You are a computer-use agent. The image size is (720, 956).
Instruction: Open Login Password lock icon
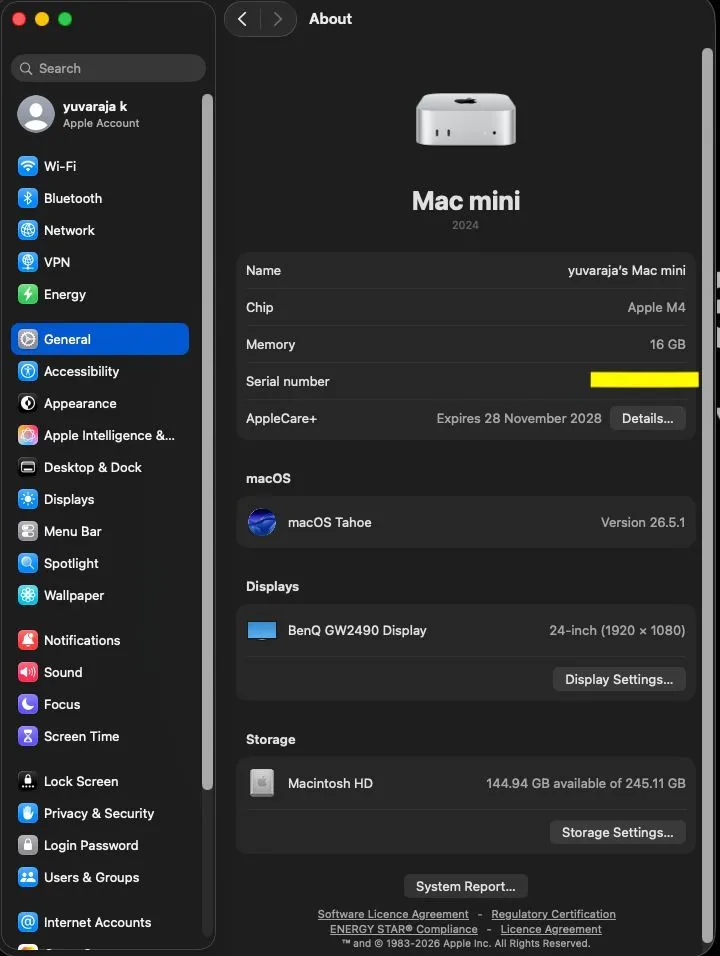(x=27, y=845)
